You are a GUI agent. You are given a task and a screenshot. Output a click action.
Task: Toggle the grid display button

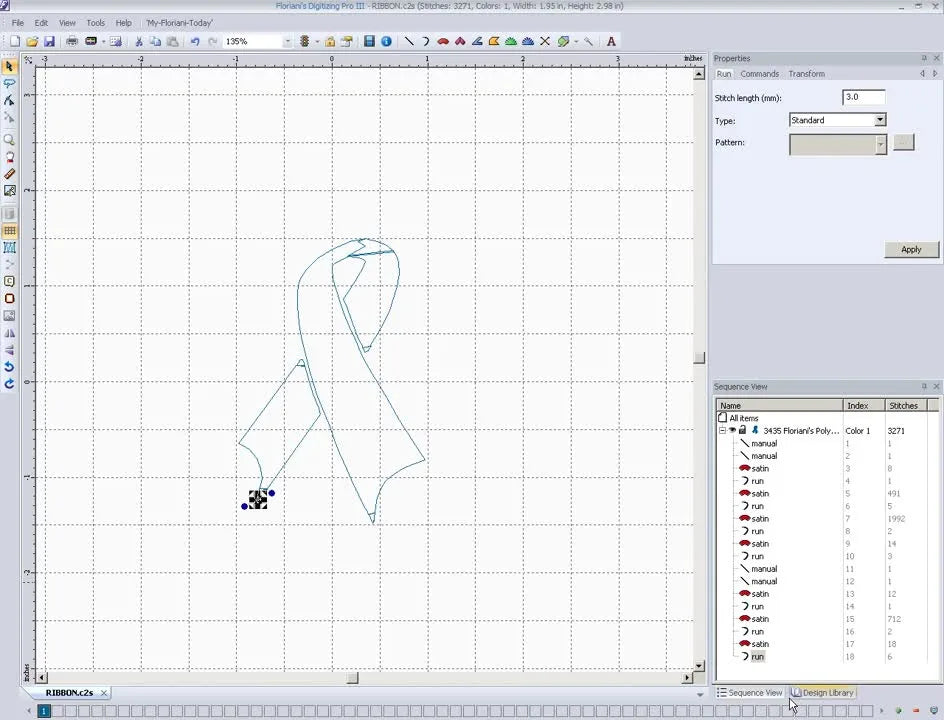[9, 231]
